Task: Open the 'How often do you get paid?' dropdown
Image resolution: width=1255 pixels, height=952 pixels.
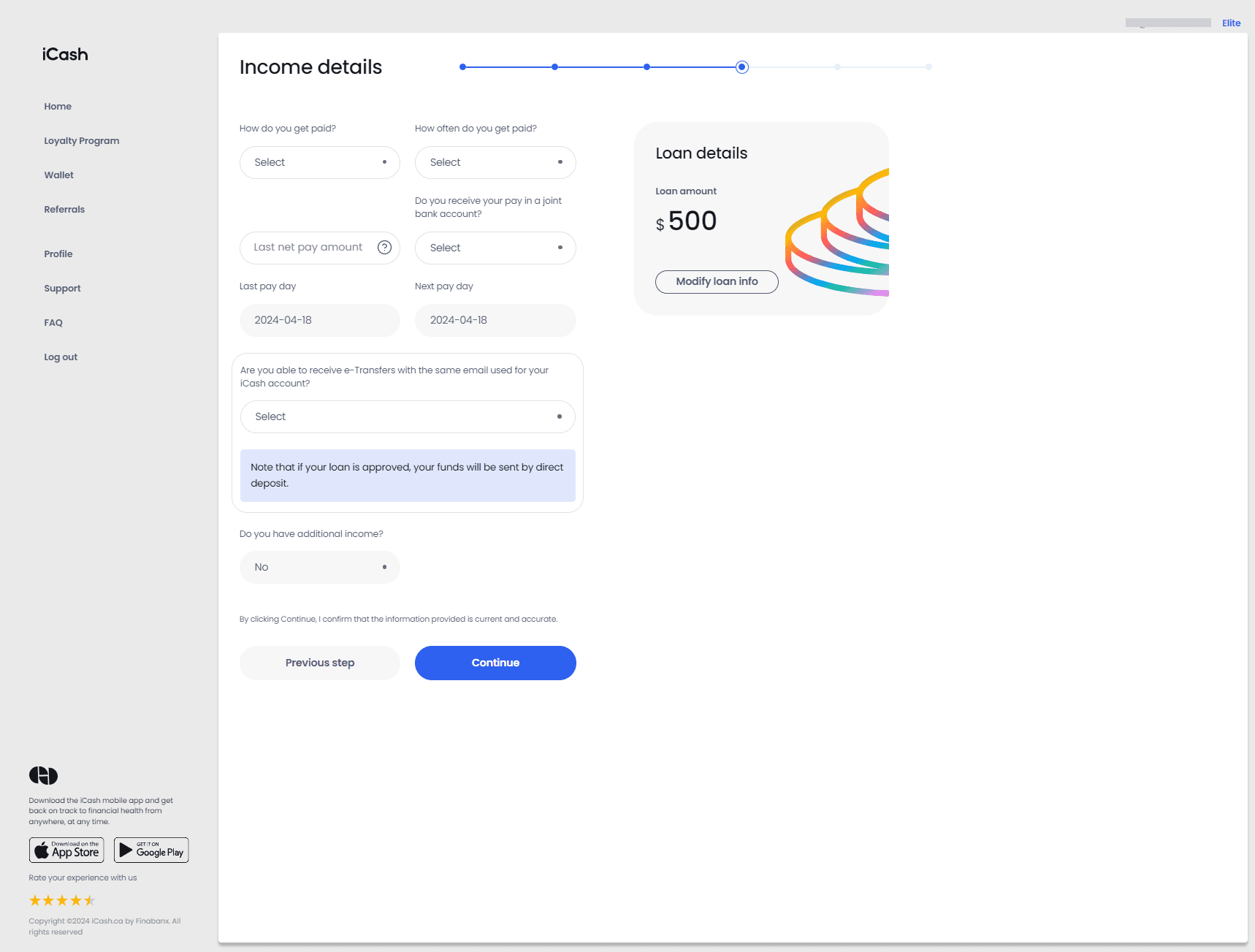Action: point(495,162)
